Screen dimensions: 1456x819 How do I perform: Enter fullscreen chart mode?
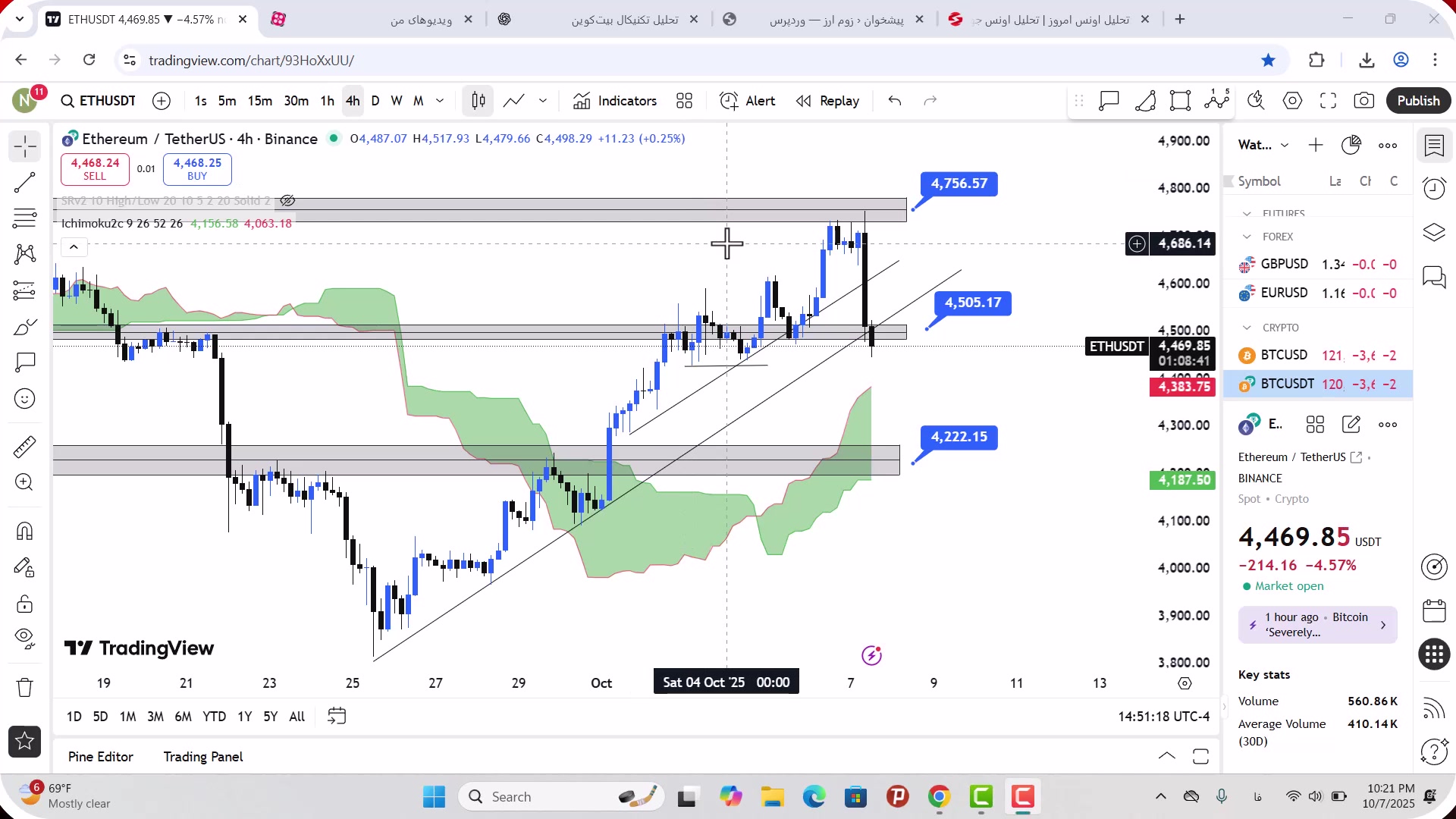coord(1328,101)
